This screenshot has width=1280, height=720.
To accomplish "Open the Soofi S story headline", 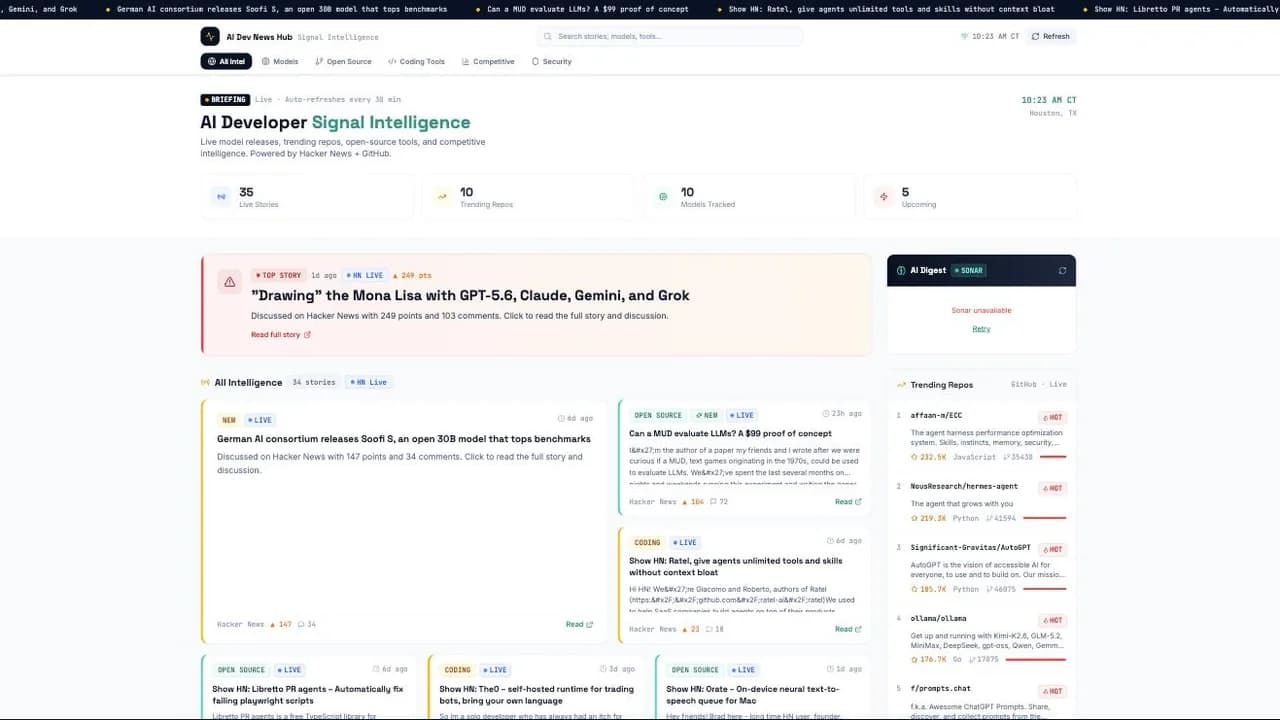I will 404,439.
